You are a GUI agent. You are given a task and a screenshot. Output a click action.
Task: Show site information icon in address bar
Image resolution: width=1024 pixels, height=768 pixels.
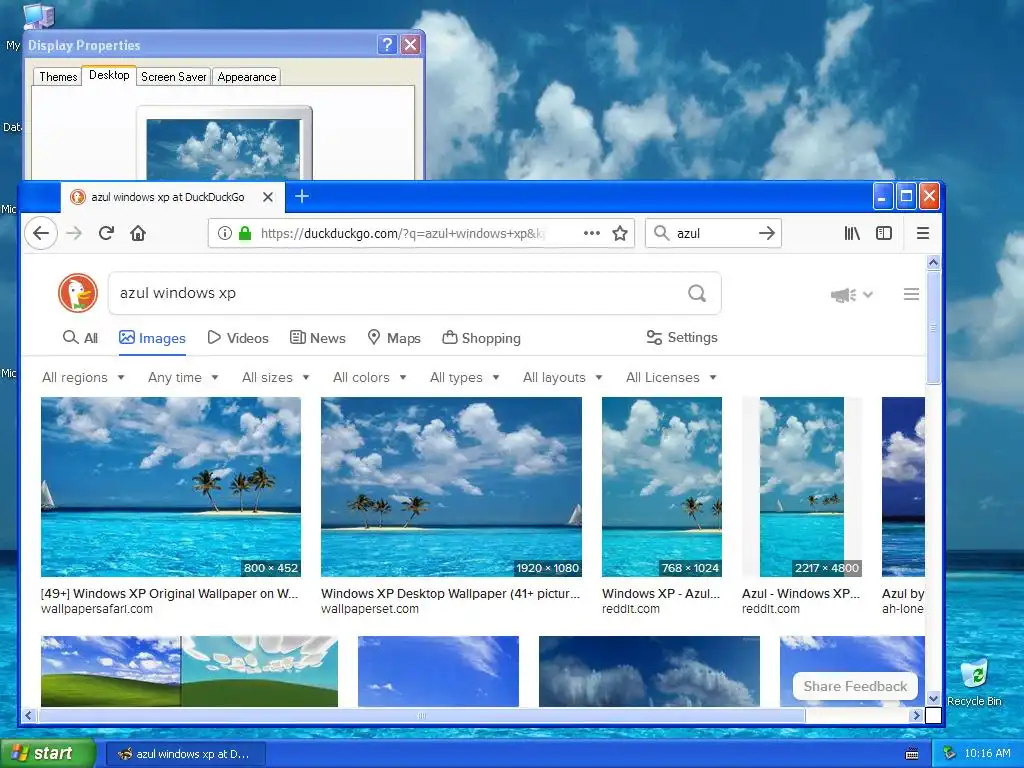225,233
